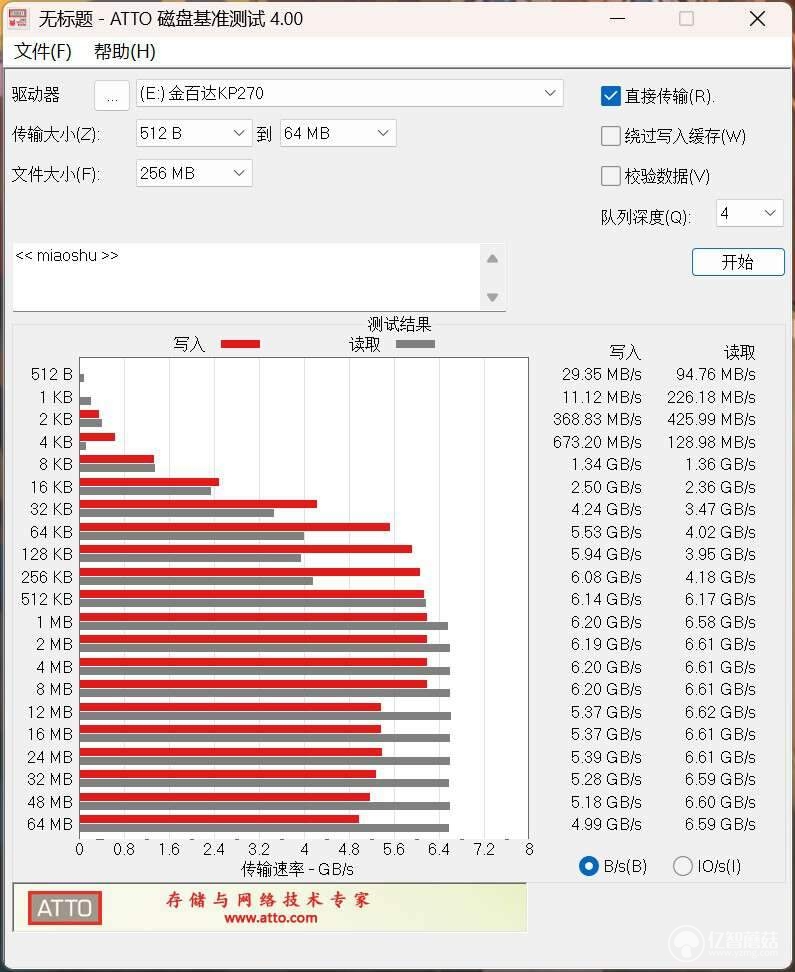This screenshot has width=795, height=972.
Task: Click the ATTO logo in the banner
Action: click(64, 908)
